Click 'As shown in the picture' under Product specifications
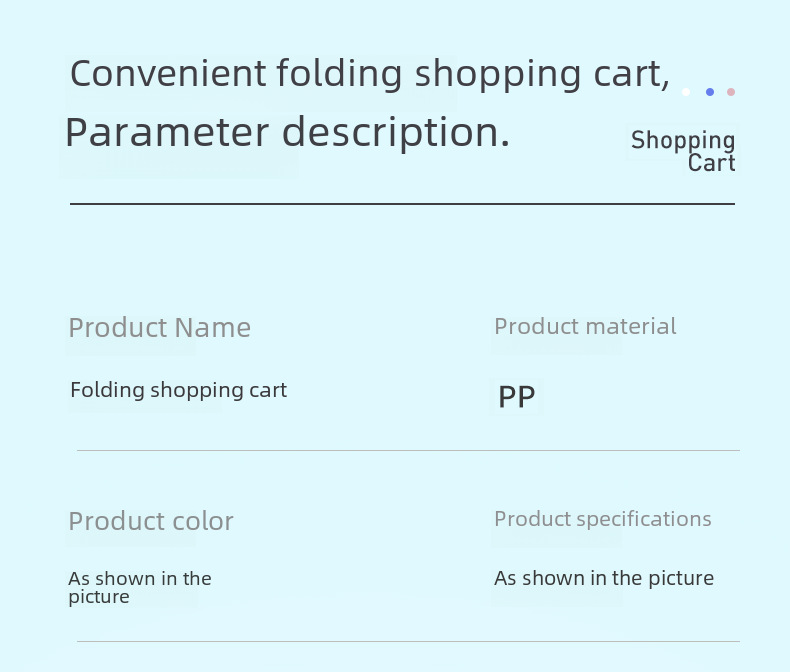790x672 pixels. click(604, 578)
